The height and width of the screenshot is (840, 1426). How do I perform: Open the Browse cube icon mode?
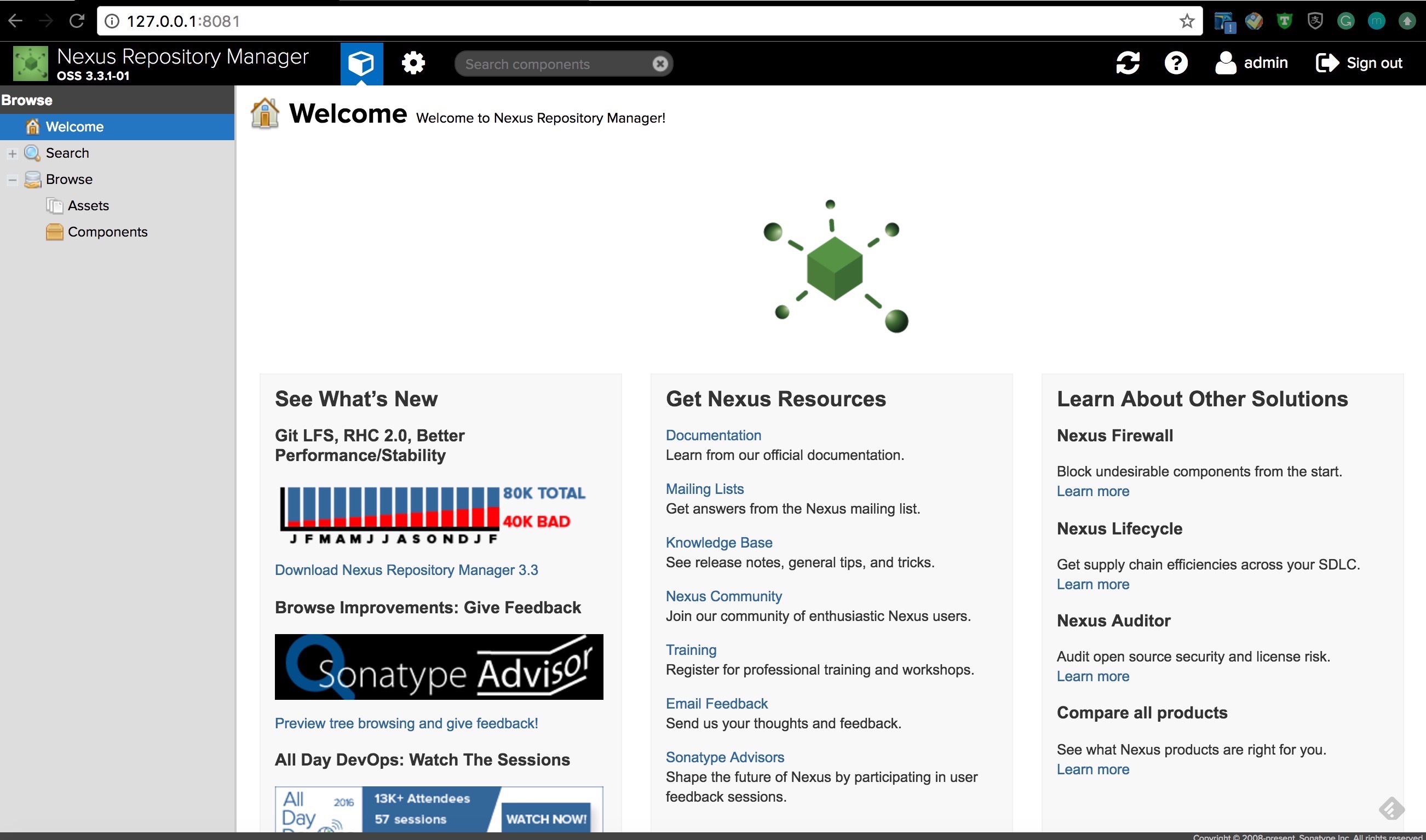[x=361, y=63]
